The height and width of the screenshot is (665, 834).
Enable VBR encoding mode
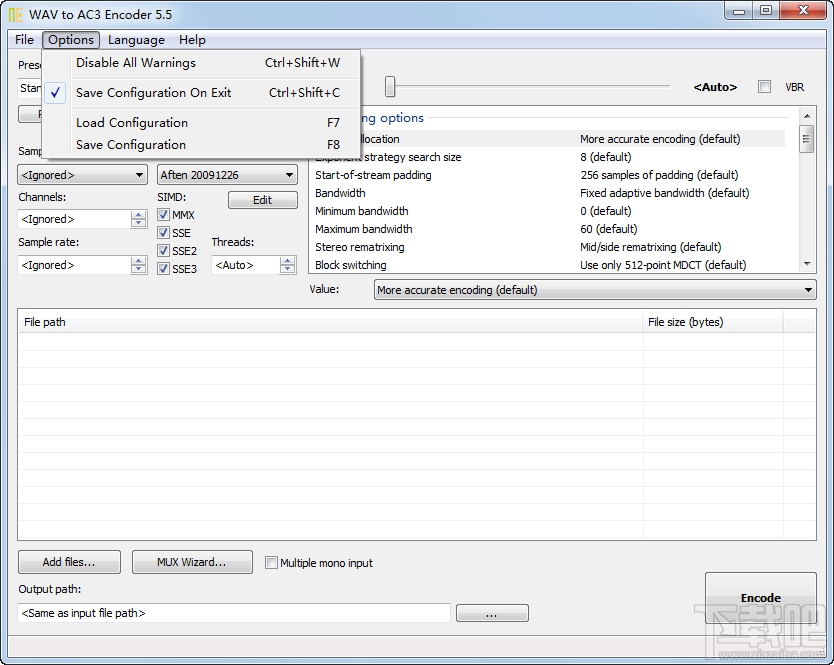[764, 87]
